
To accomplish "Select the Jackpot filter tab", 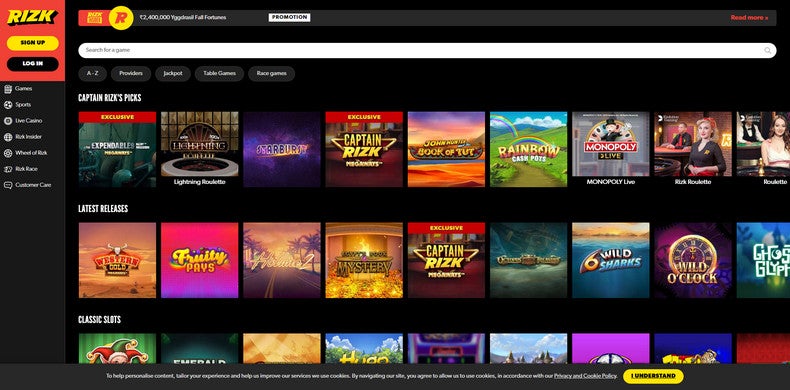I will [x=173, y=74].
